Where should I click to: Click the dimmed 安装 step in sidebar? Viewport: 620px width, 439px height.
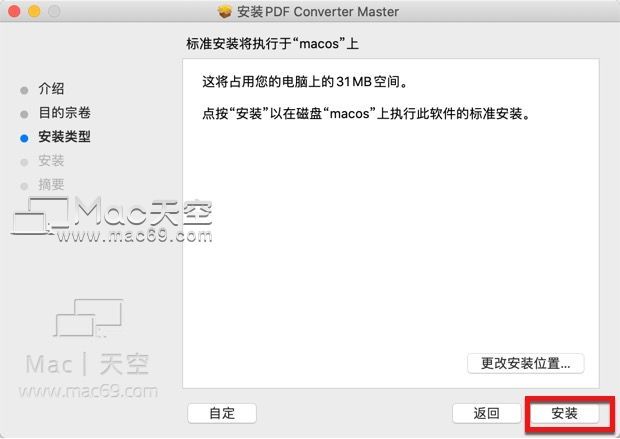(51, 161)
